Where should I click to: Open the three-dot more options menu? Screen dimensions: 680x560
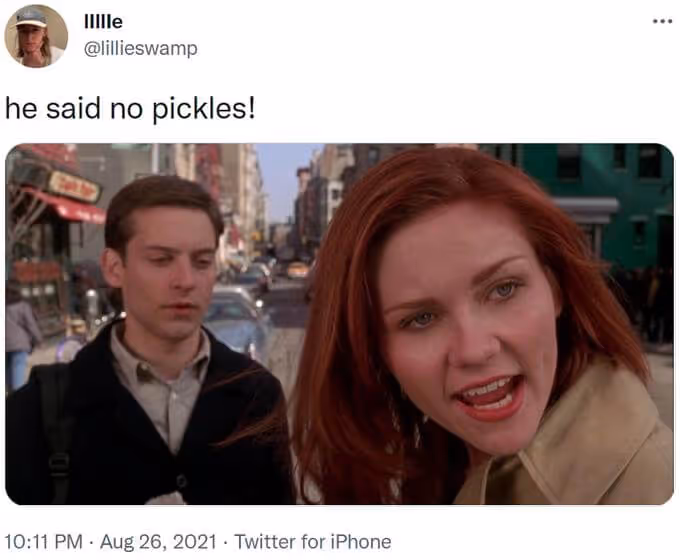[x=662, y=21]
